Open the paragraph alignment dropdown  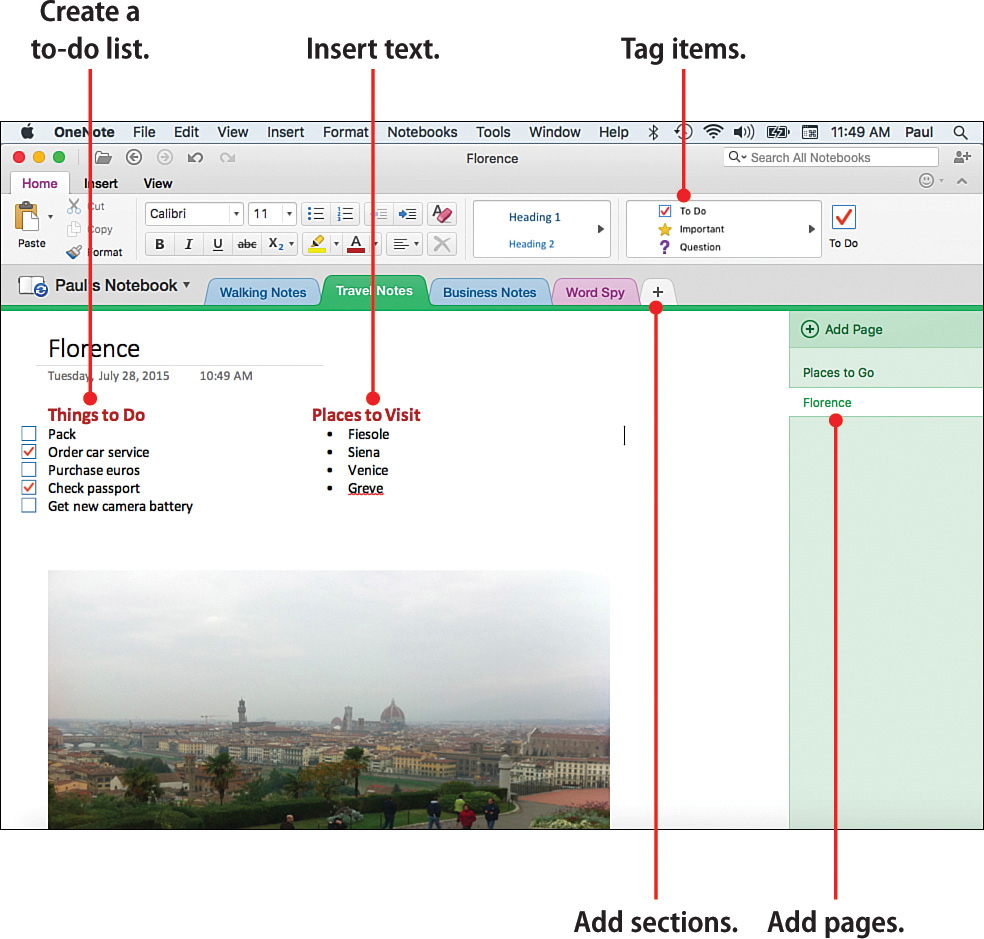tap(405, 244)
